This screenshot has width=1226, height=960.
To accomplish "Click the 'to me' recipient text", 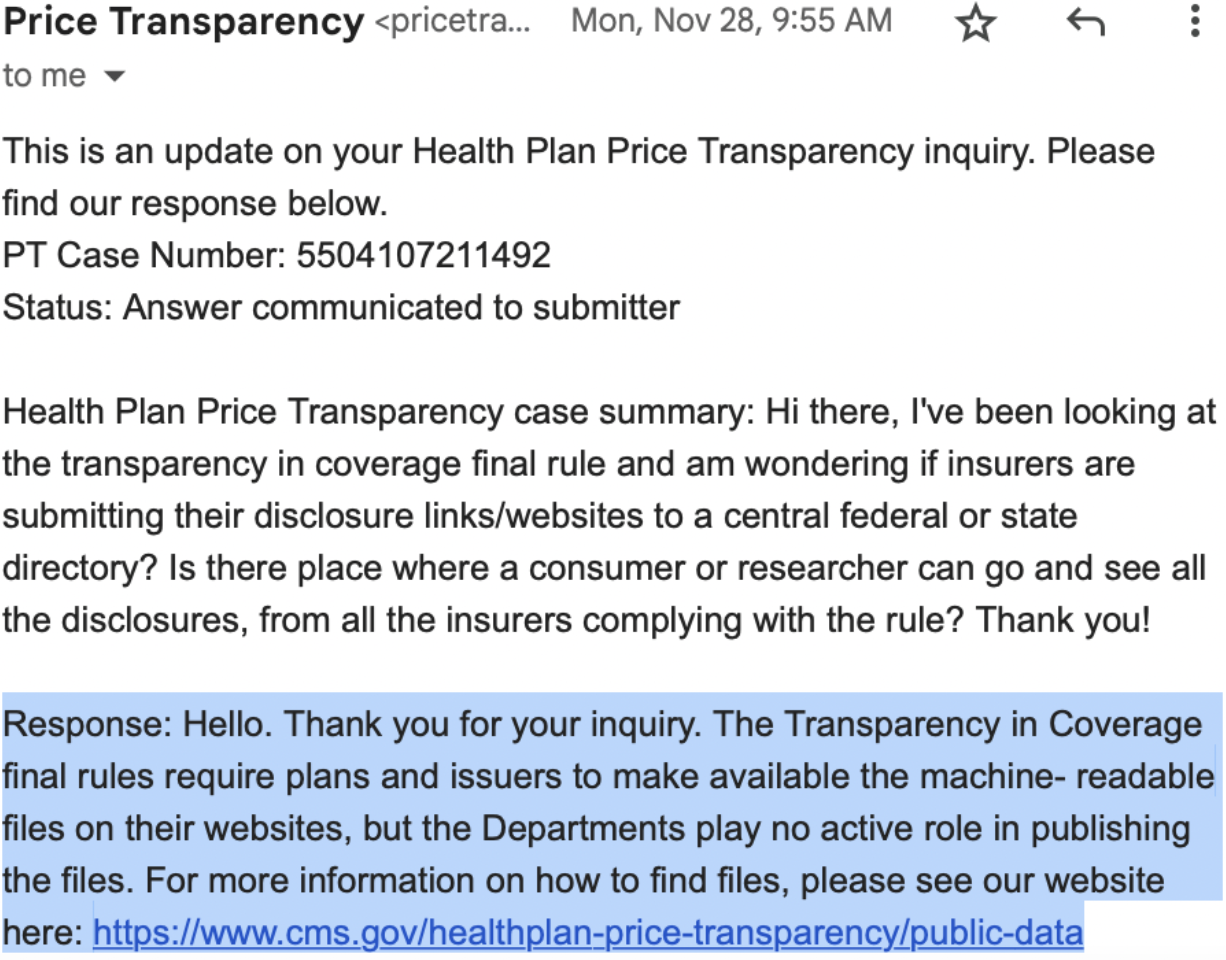I will (x=45, y=76).
